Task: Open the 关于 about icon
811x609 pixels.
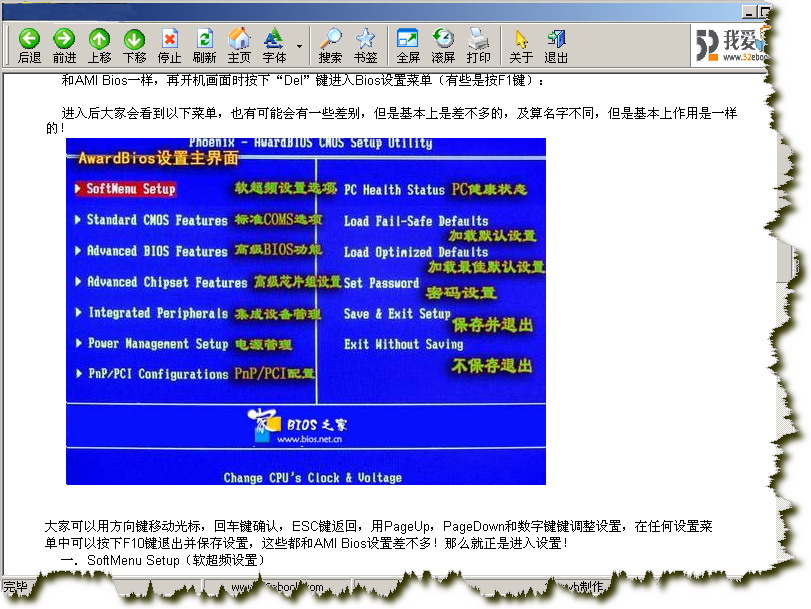Action: (x=521, y=46)
